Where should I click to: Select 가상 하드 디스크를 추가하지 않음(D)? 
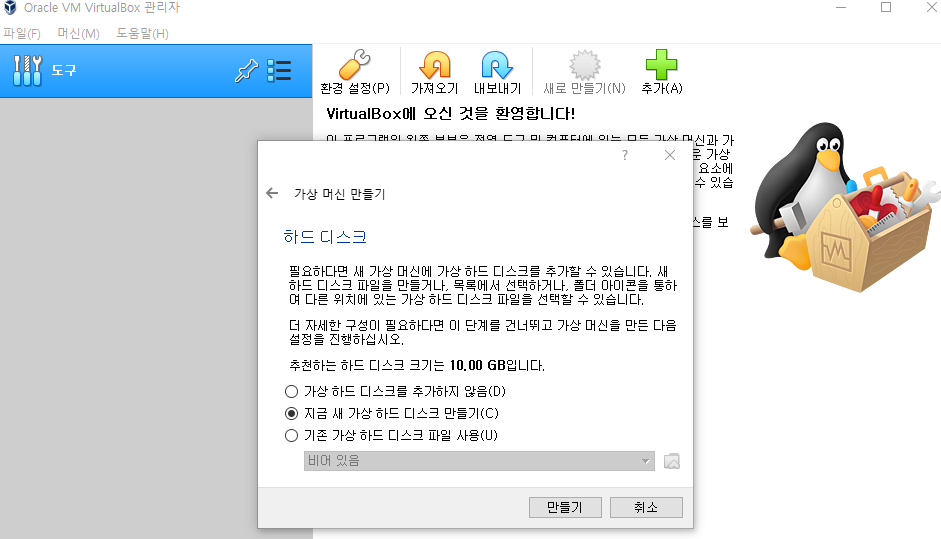pos(395,391)
